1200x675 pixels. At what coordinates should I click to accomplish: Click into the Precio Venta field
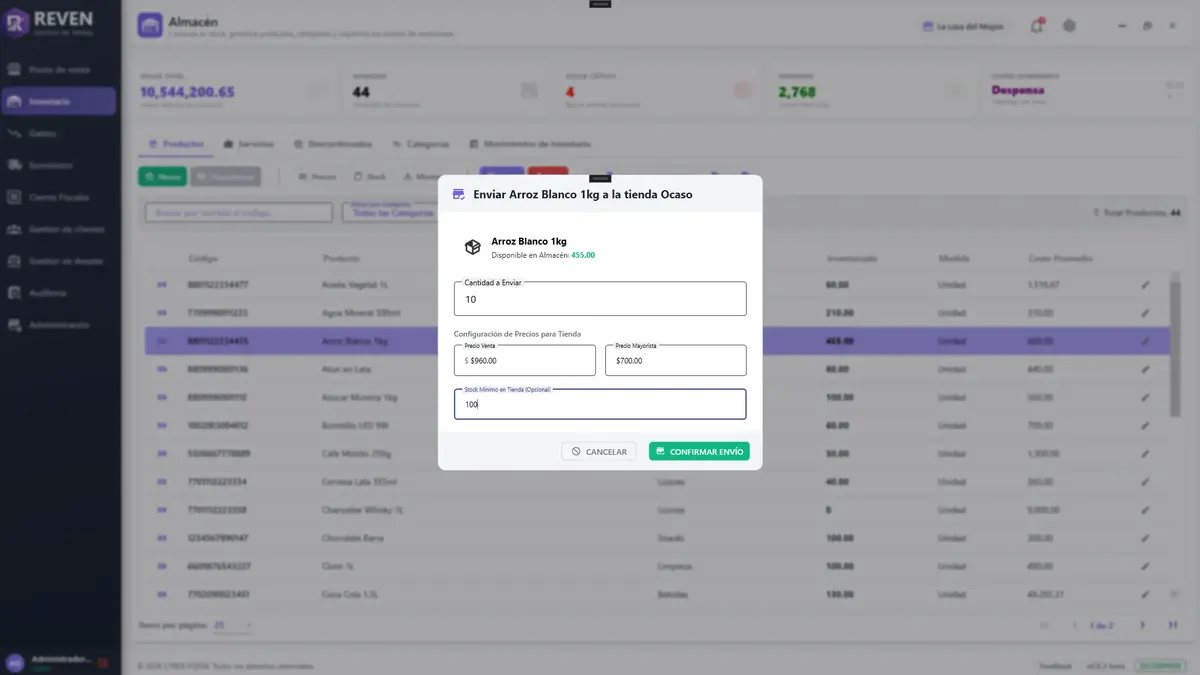coord(525,360)
